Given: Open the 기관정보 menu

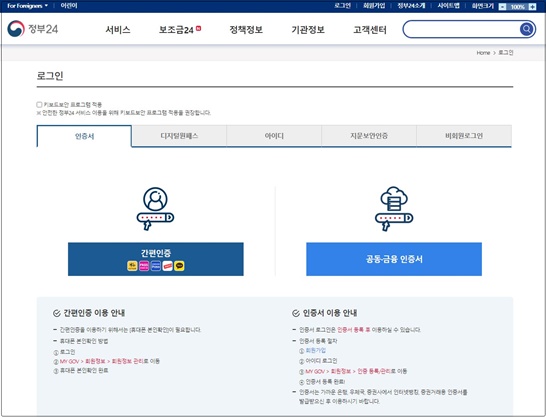Looking at the screenshot, I should [x=308, y=30].
